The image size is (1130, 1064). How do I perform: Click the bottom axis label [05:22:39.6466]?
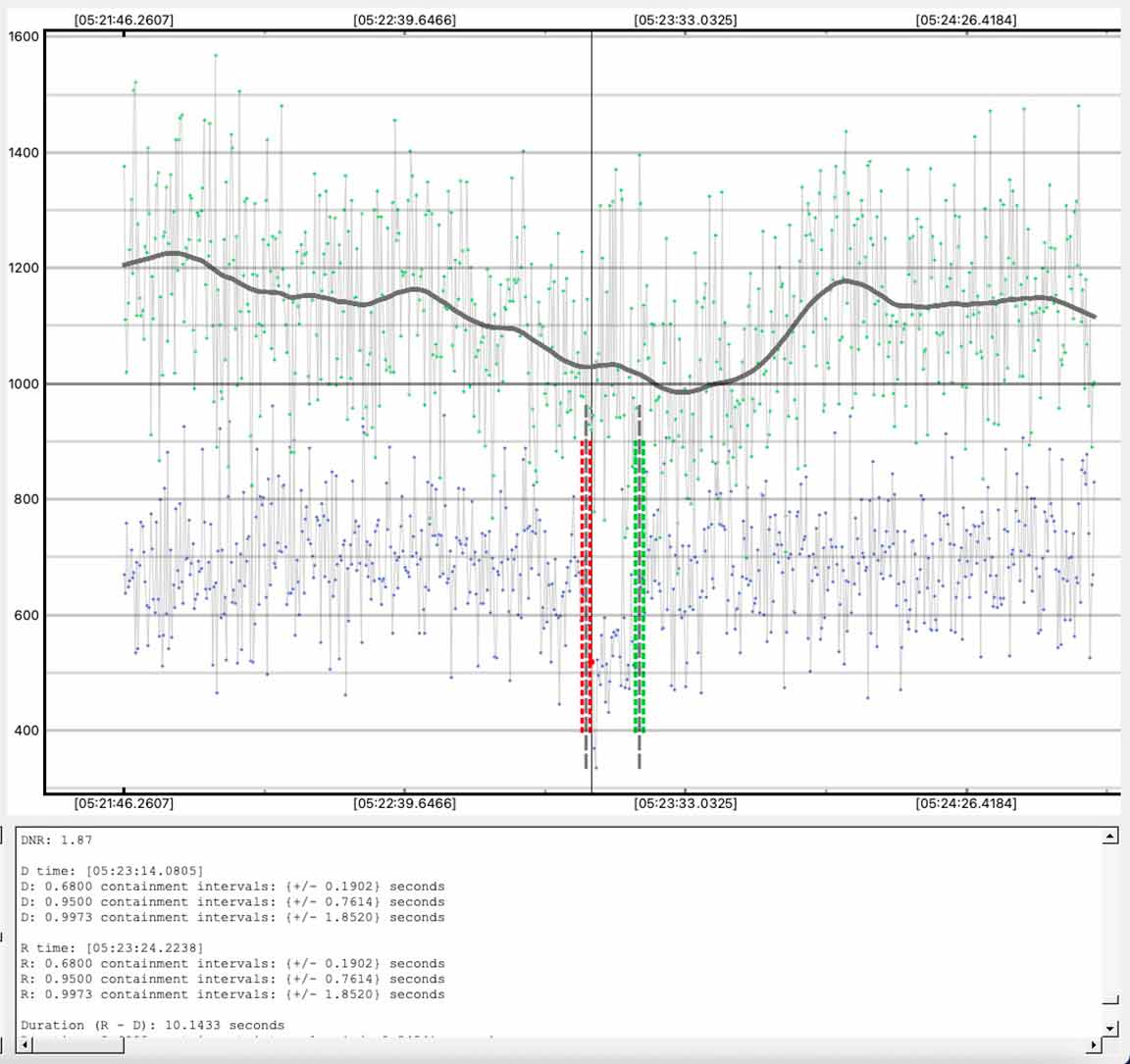[x=404, y=803]
